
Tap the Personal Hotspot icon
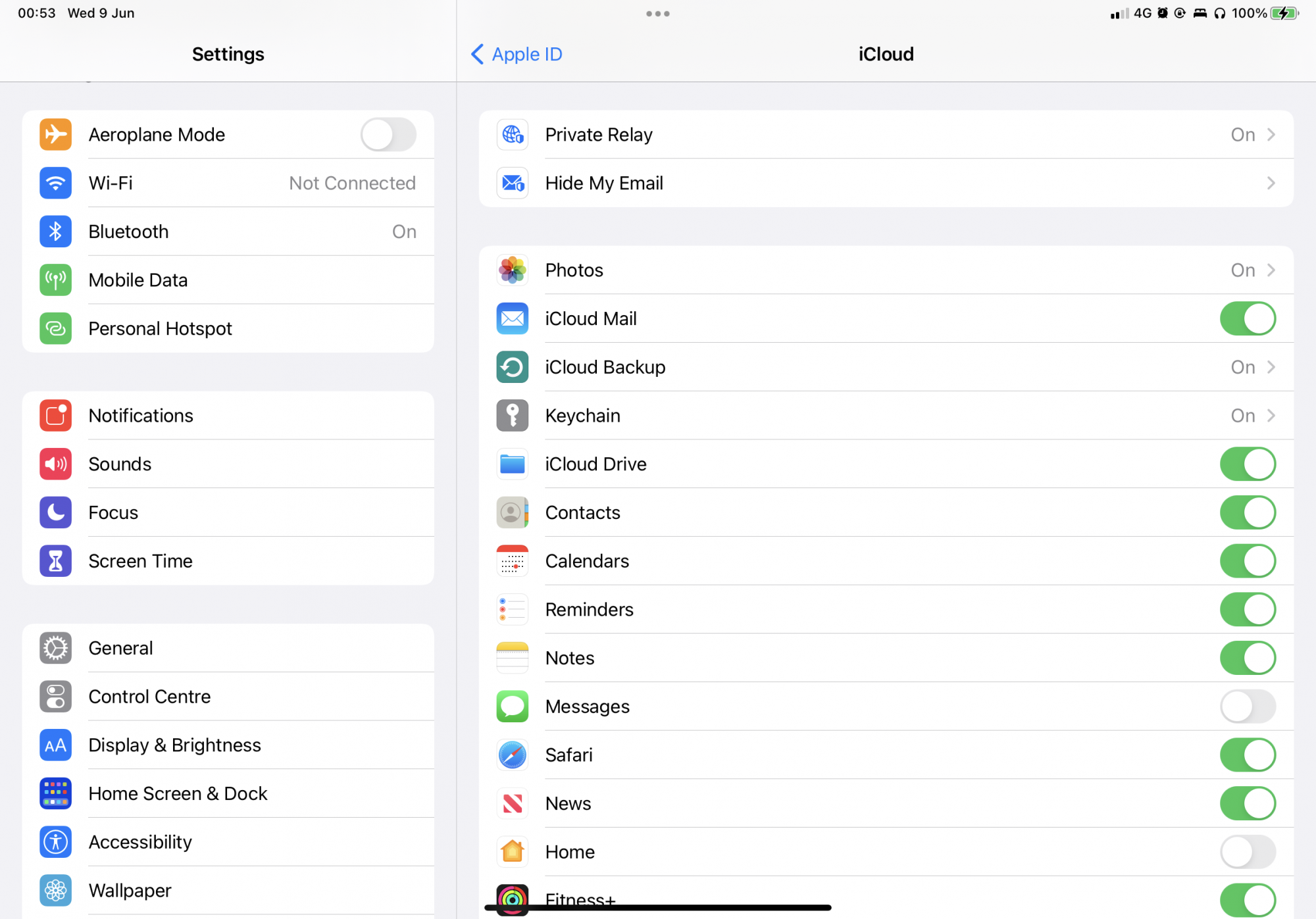pyautogui.click(x=55, y=328)
